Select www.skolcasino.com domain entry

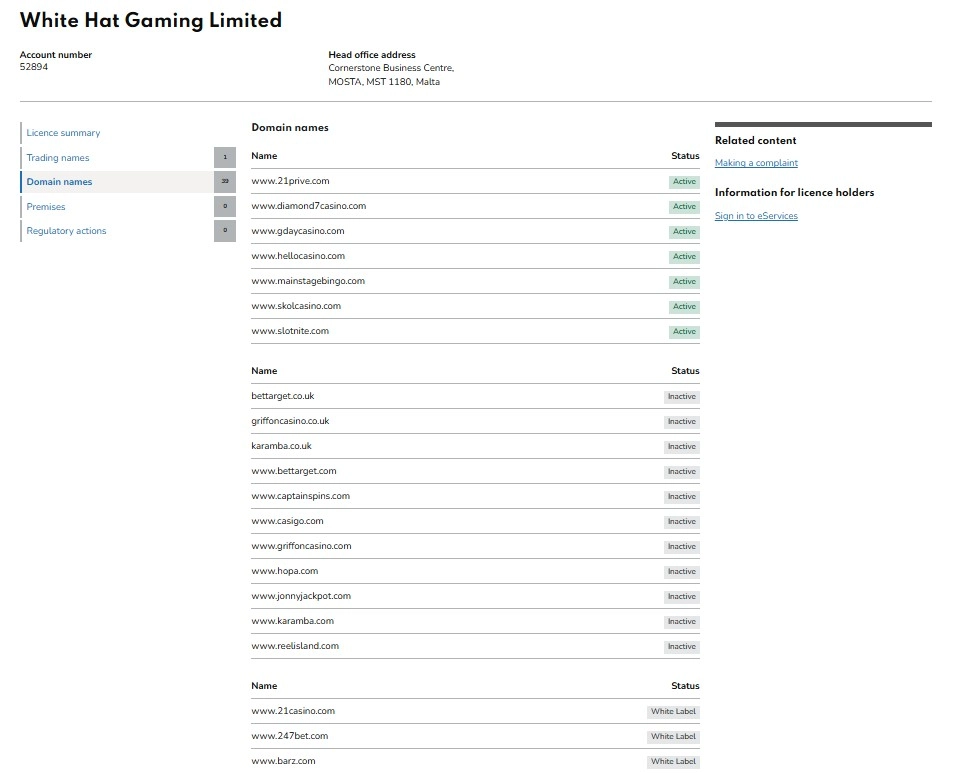[296, 306]
